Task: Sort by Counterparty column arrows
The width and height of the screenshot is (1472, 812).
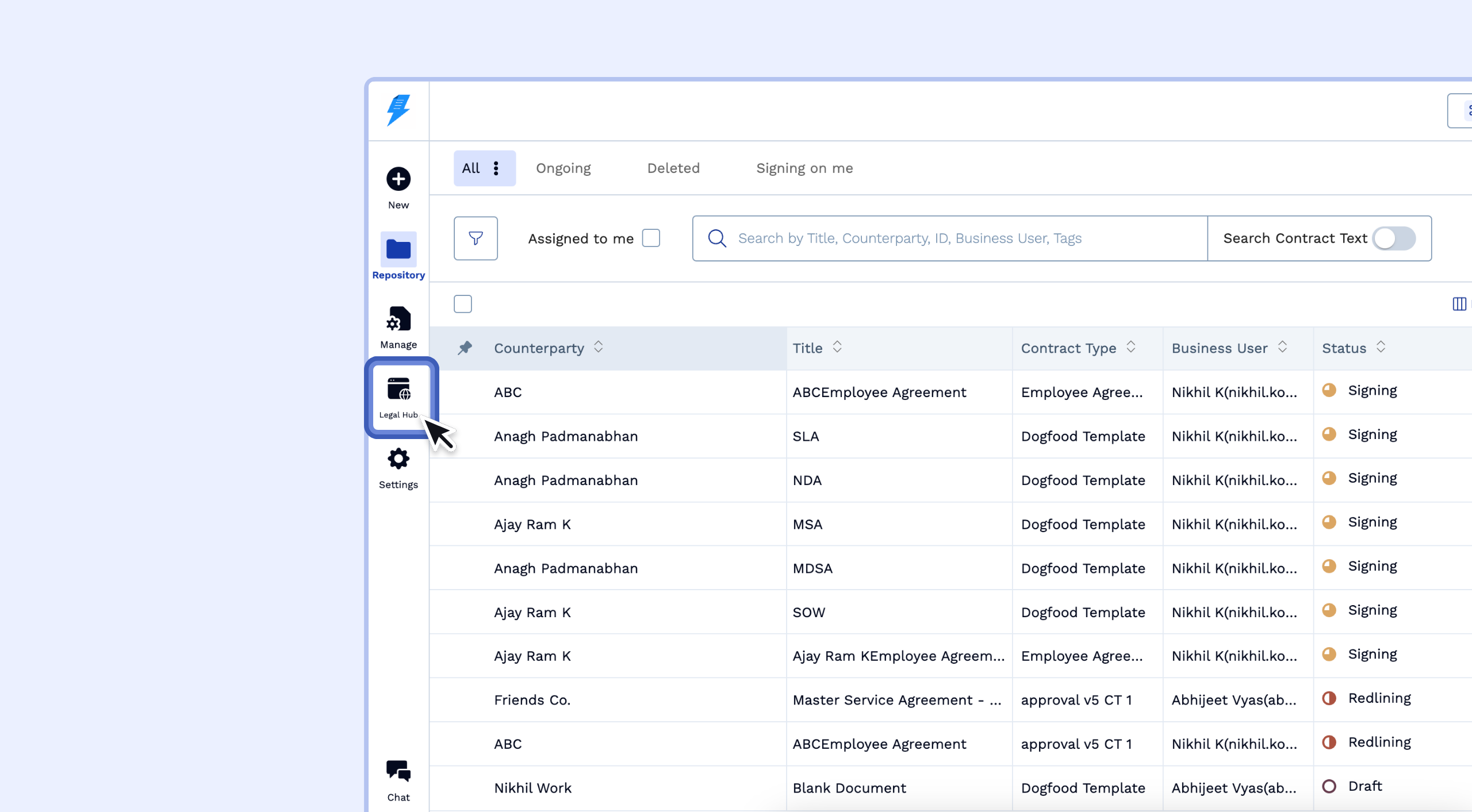Action: coord(599,347)
